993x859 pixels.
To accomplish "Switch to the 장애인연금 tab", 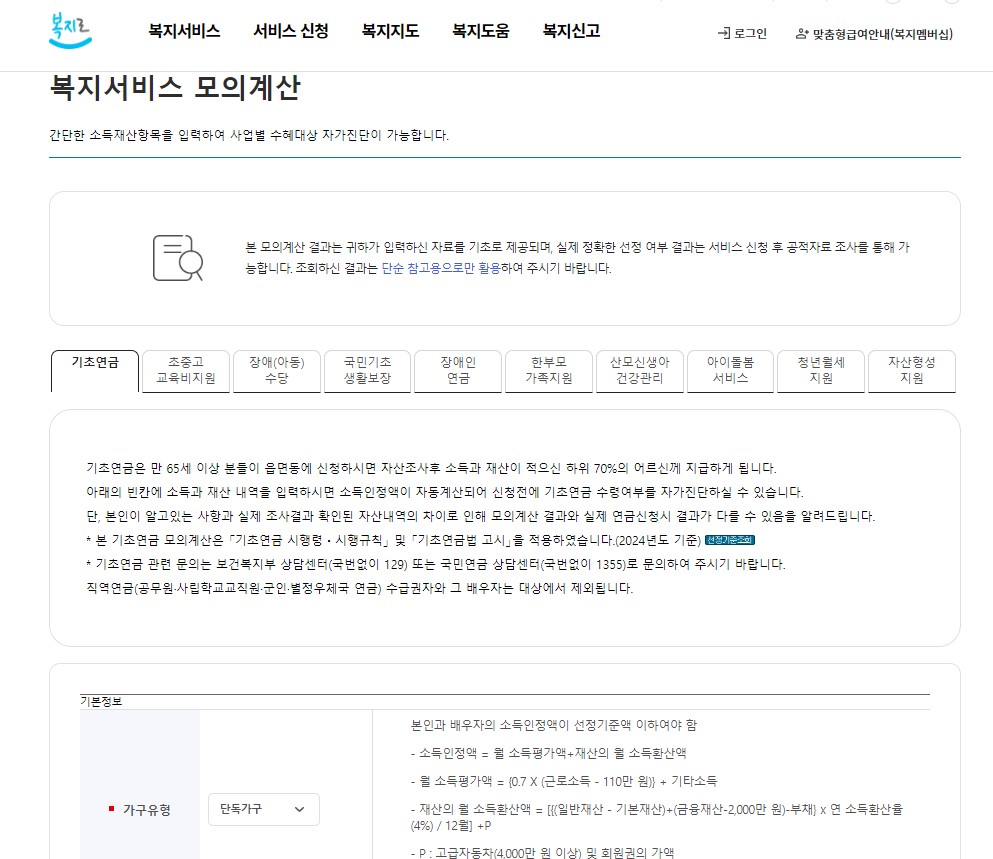I will 457,371.
